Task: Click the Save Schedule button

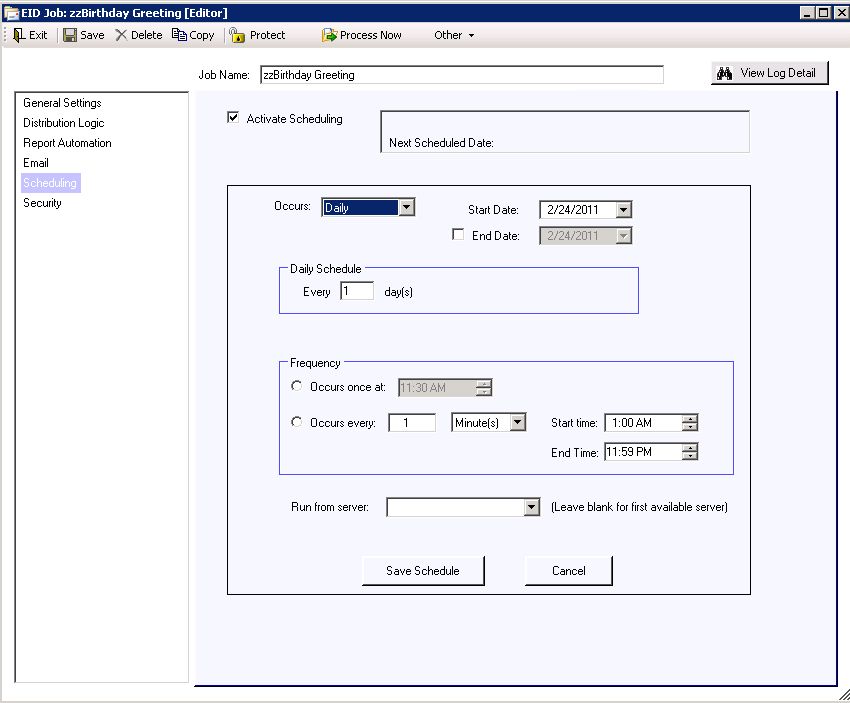Action: pyautogui.click(x=423, y=571)
